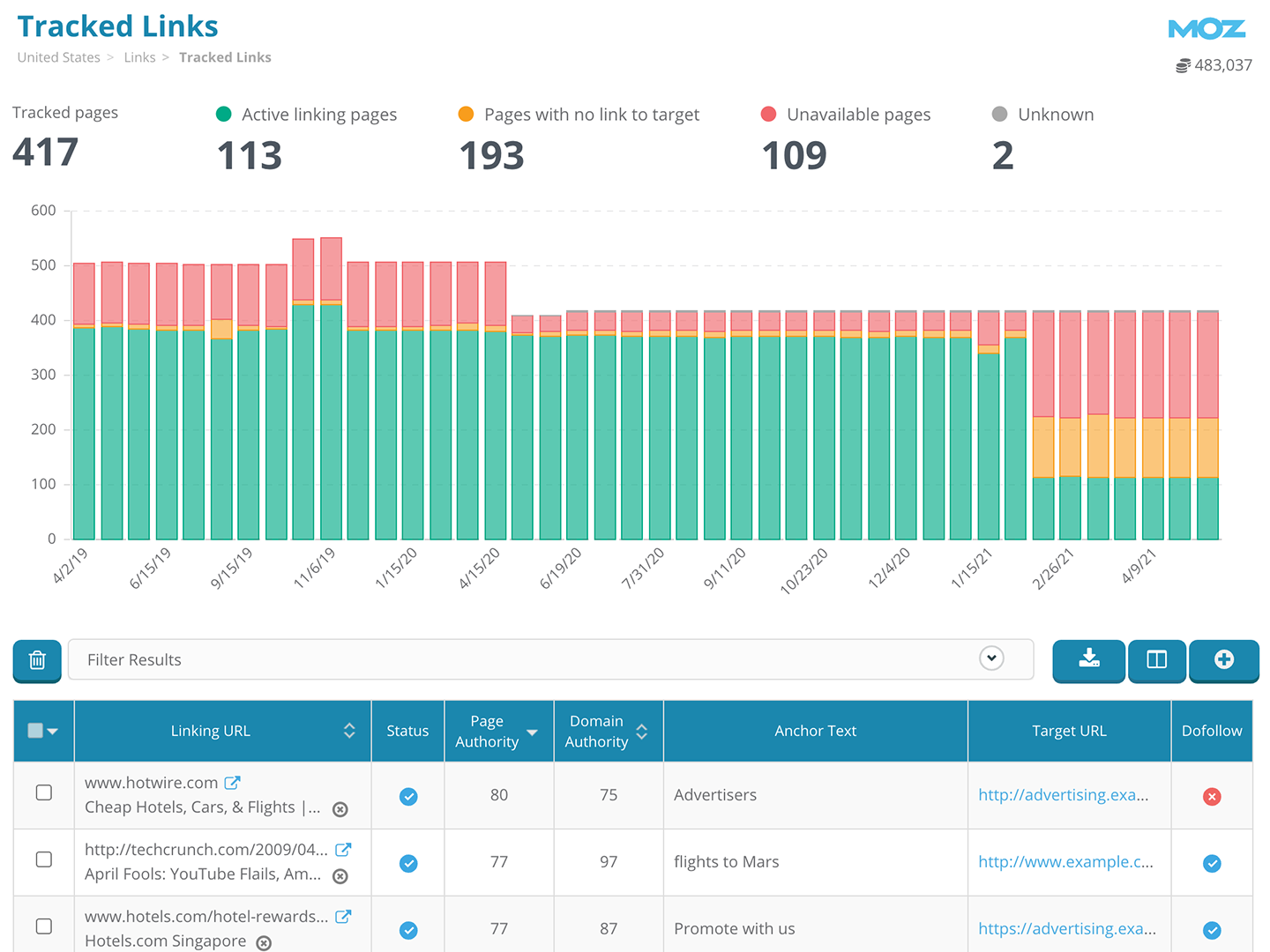Remove the Cheap Hotels entry with its x icon

(x=340, y=808)
